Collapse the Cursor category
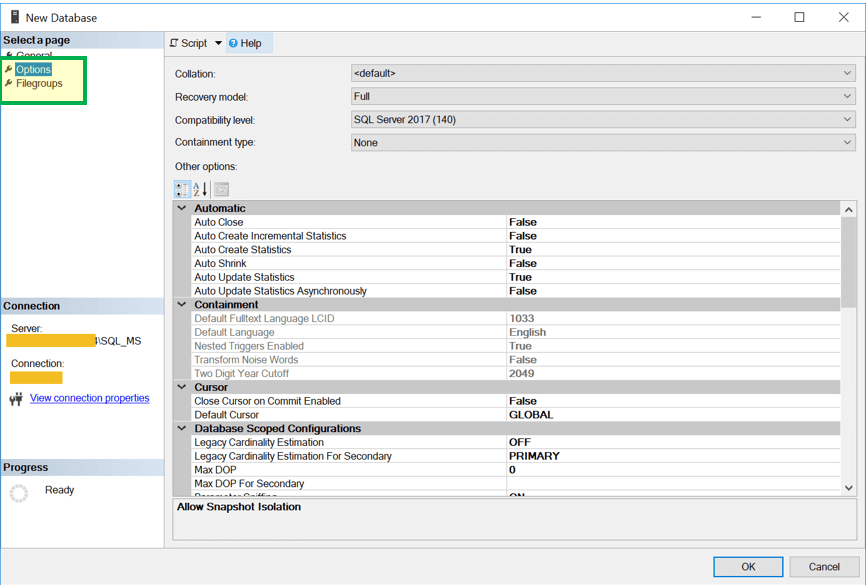This screenshot has height=585, width=866. click(x=182, y=387)
